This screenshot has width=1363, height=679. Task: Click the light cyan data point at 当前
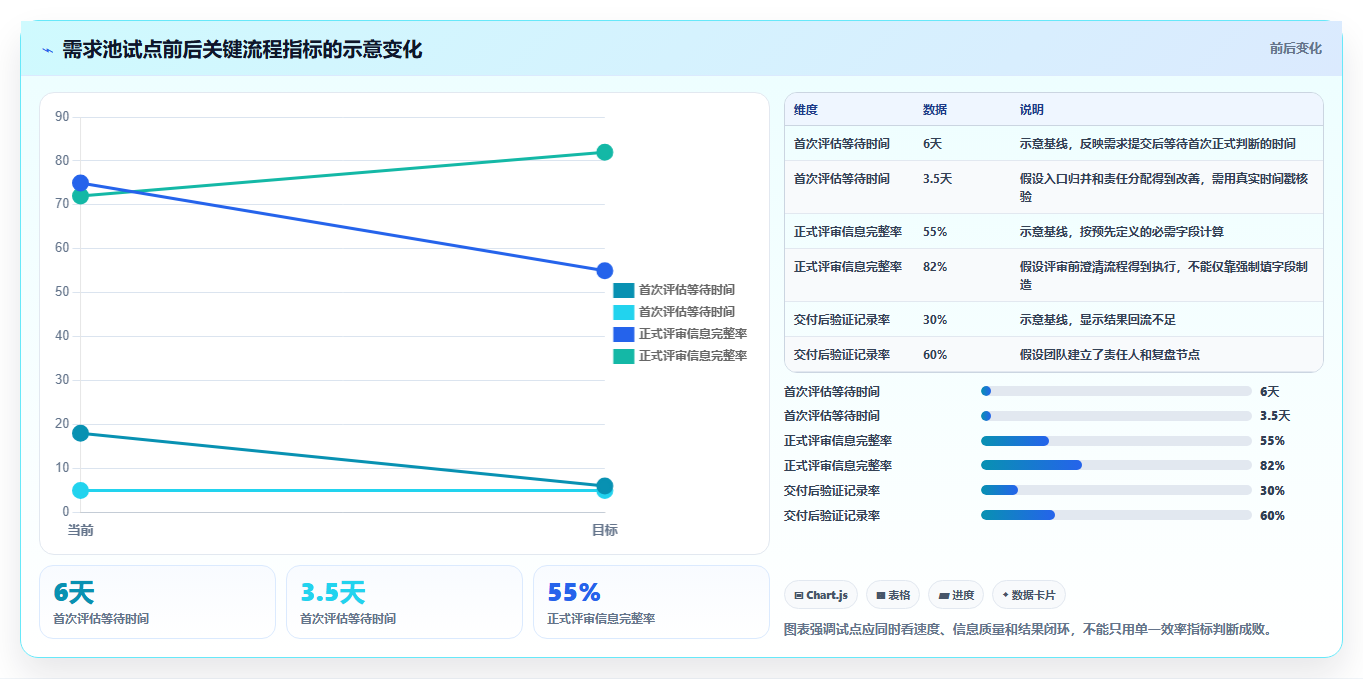pos(81,490)
